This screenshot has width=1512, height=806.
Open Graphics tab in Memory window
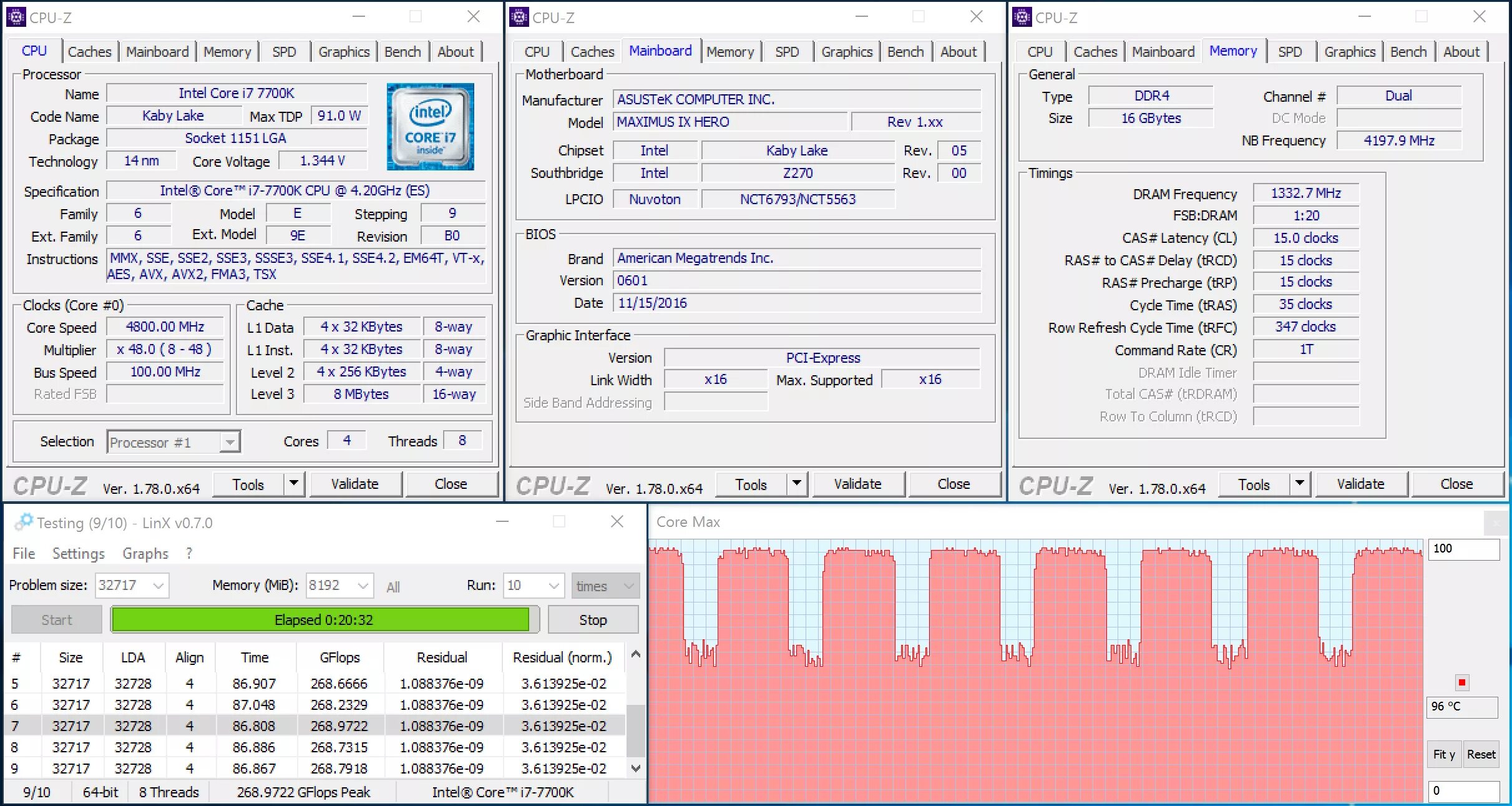pos(1350,52)
